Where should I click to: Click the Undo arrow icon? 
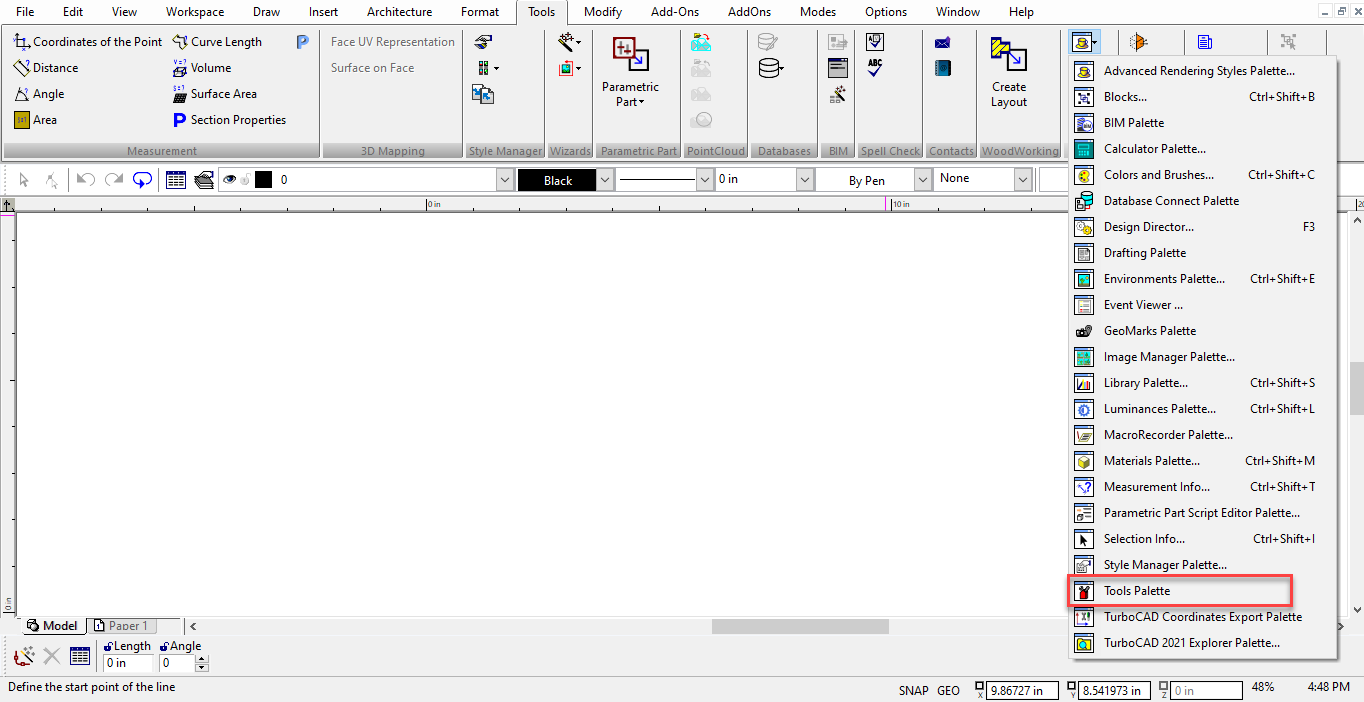click(86, 180)
